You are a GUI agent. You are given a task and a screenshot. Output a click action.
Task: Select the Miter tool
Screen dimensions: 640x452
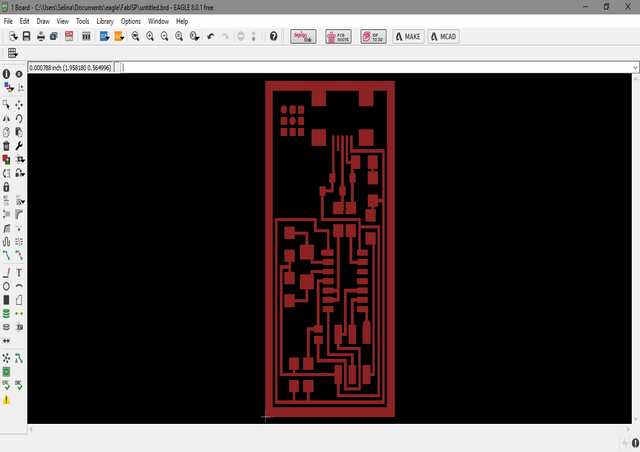point(19,214)
